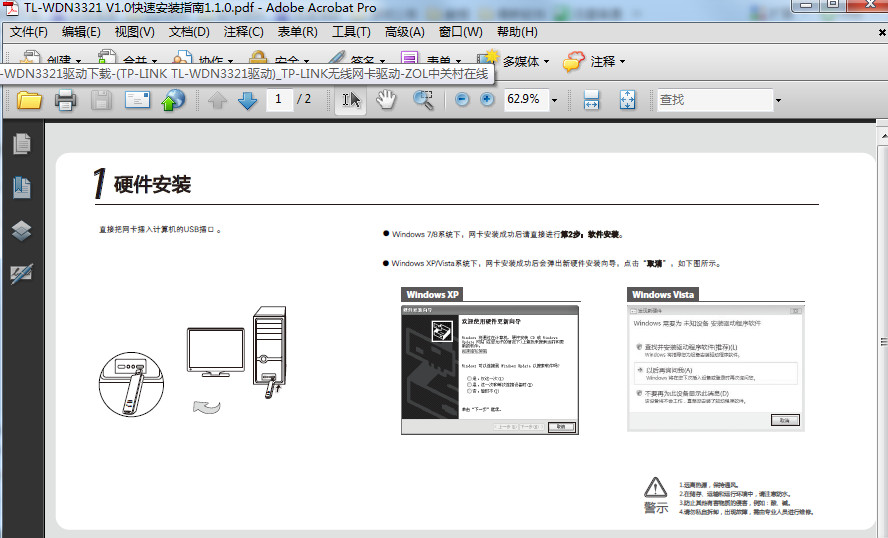Click the 硬件安装 heading text
Viewport: 888px width, 538px height.
click(x=152, y=185)
